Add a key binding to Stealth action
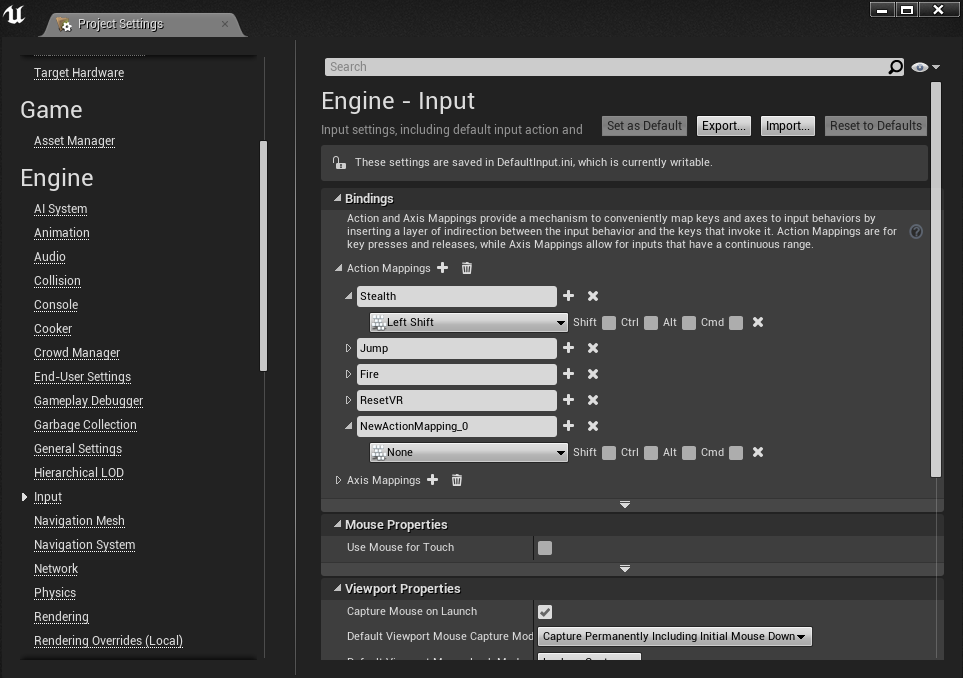 (x=569, y=296)
